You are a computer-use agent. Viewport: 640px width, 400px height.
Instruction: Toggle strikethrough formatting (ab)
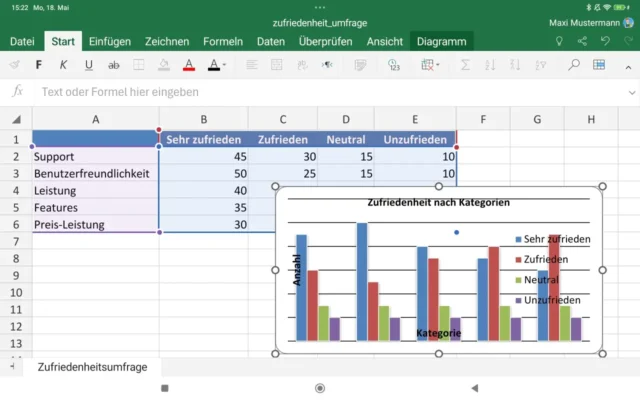click(x=114, y=65)
